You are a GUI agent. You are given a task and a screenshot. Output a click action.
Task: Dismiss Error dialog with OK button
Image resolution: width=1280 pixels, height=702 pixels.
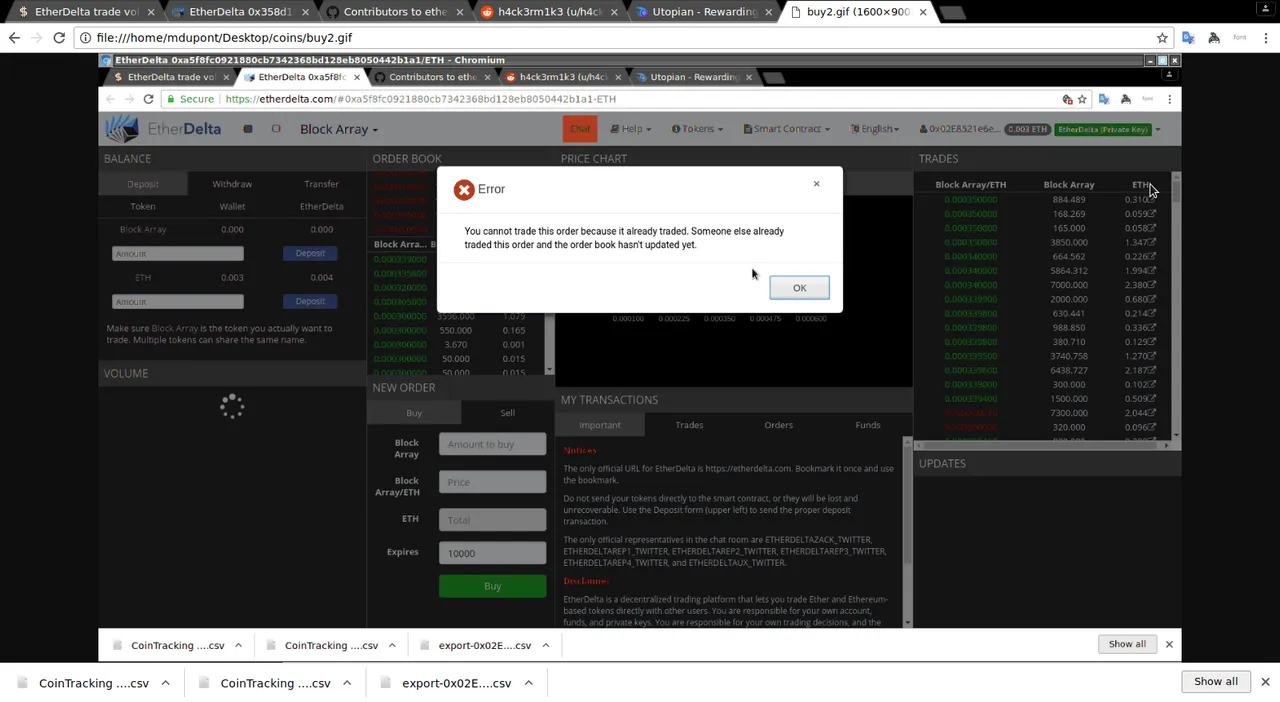coord(799,288)
